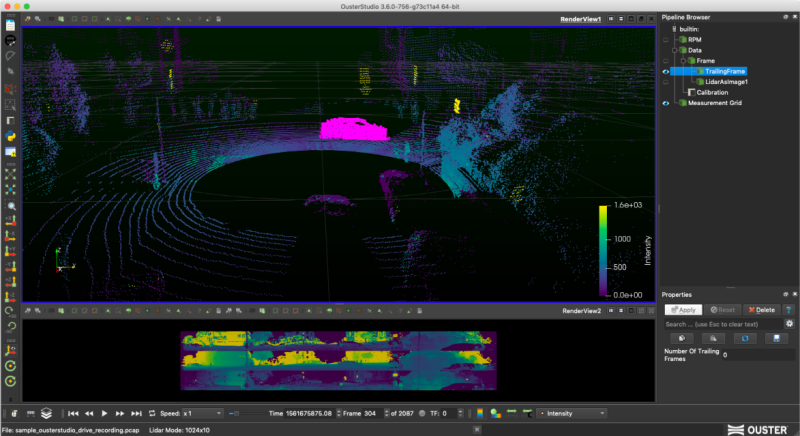The image size is (800, 436).
Task: Select TrailingFrame in Pipeline Browser
Action: [724, 71]
